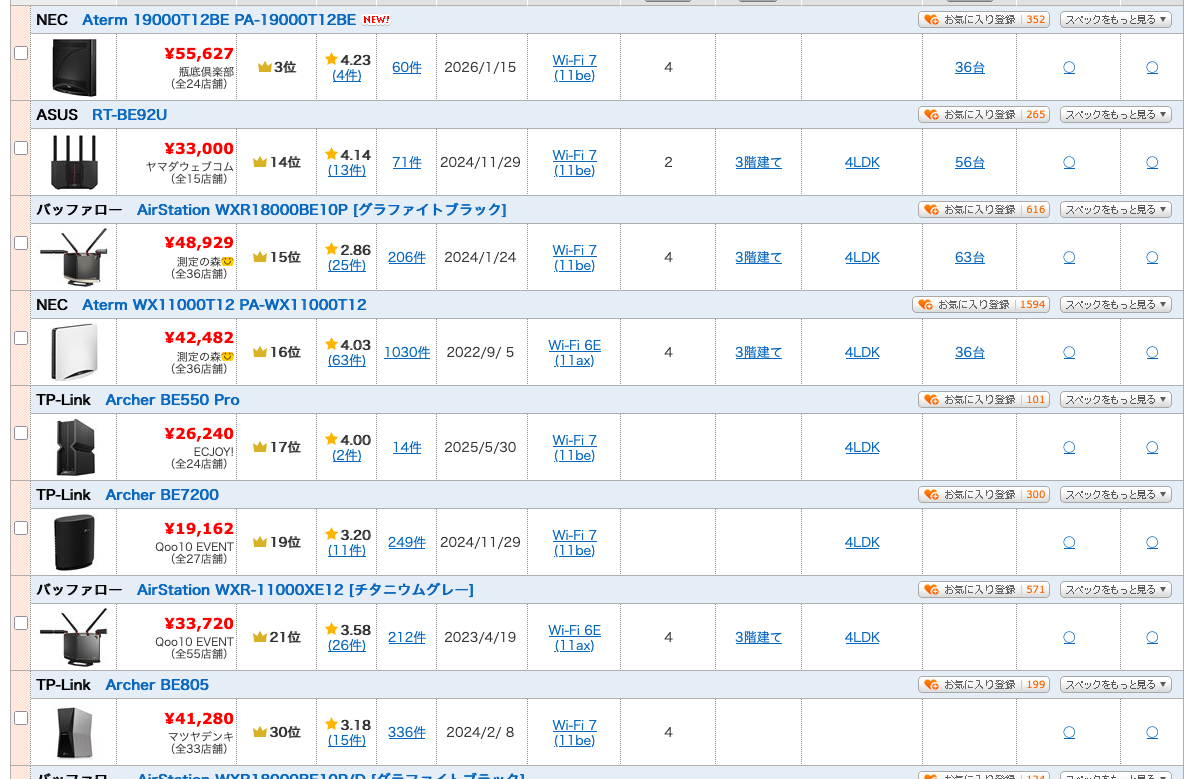Check the Archer BE7200 row checkbox
Viewport: 1186px width, 779px height.
[x=21, y=528]
